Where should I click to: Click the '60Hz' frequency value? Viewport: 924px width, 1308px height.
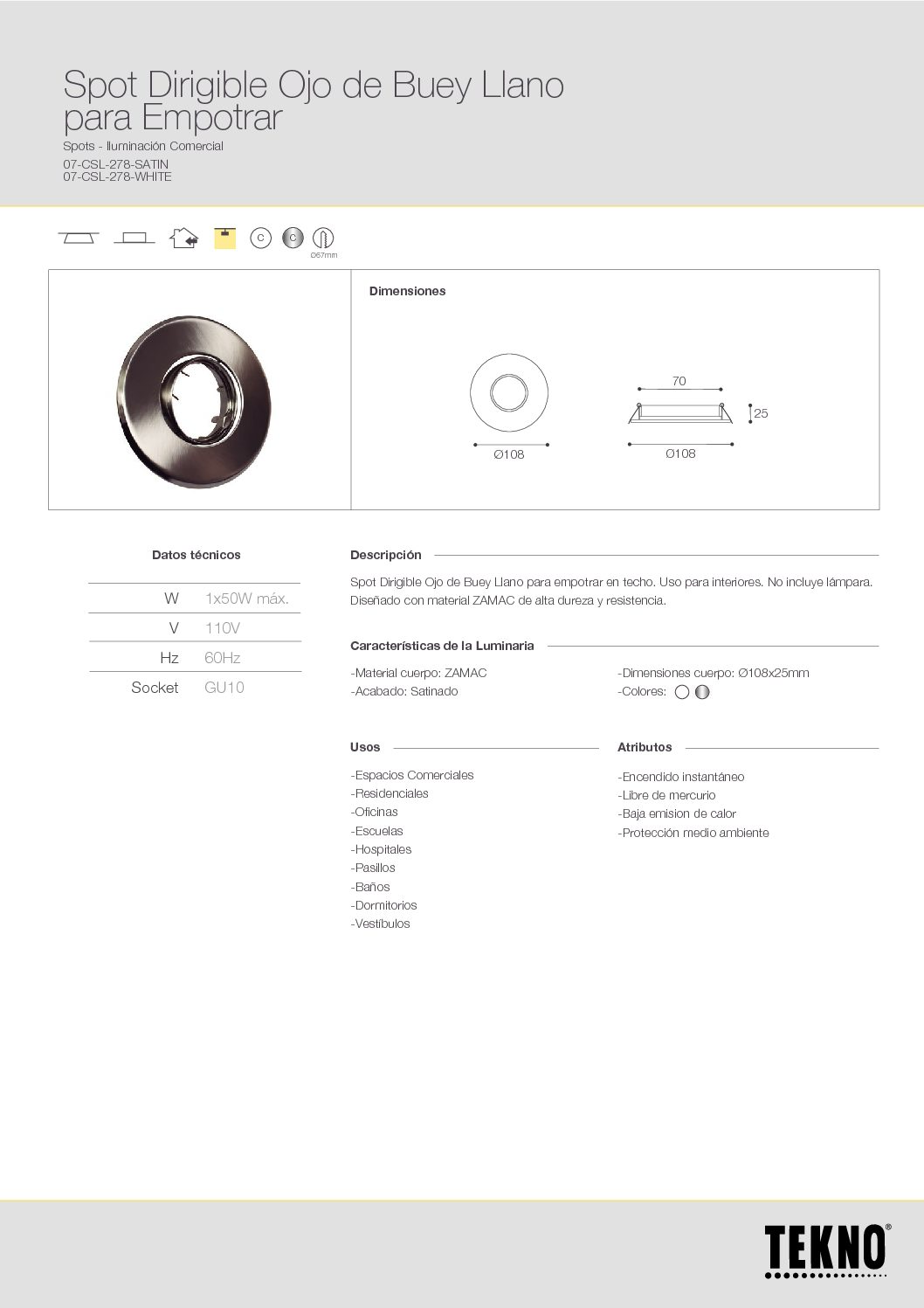(223, 658)
